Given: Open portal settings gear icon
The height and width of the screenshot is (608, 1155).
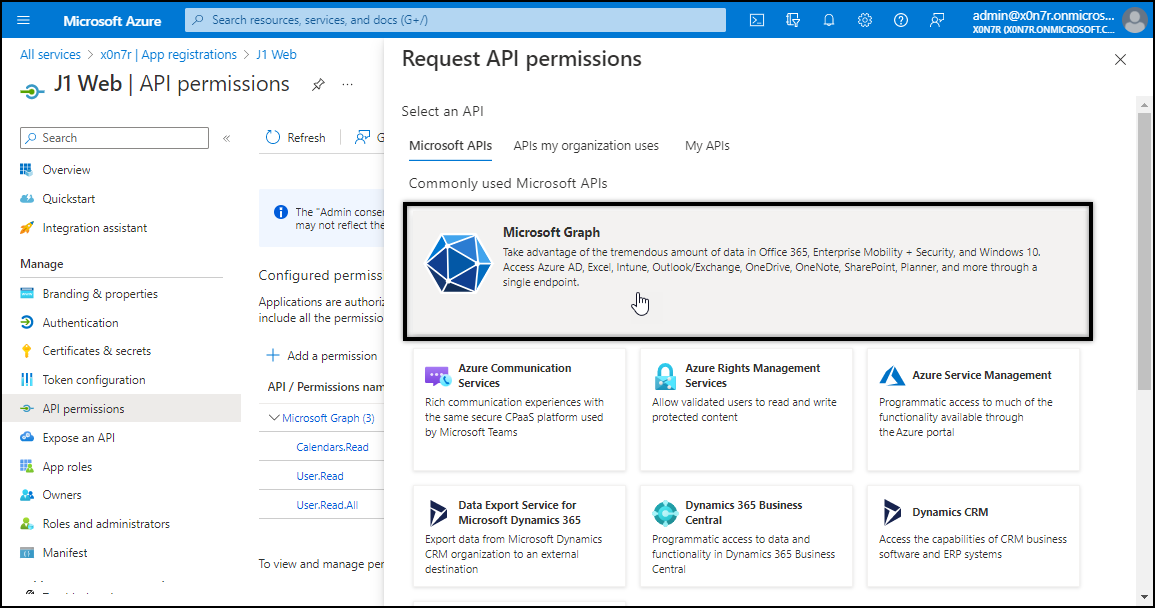Looking at the screenshot, I should 865,20.
